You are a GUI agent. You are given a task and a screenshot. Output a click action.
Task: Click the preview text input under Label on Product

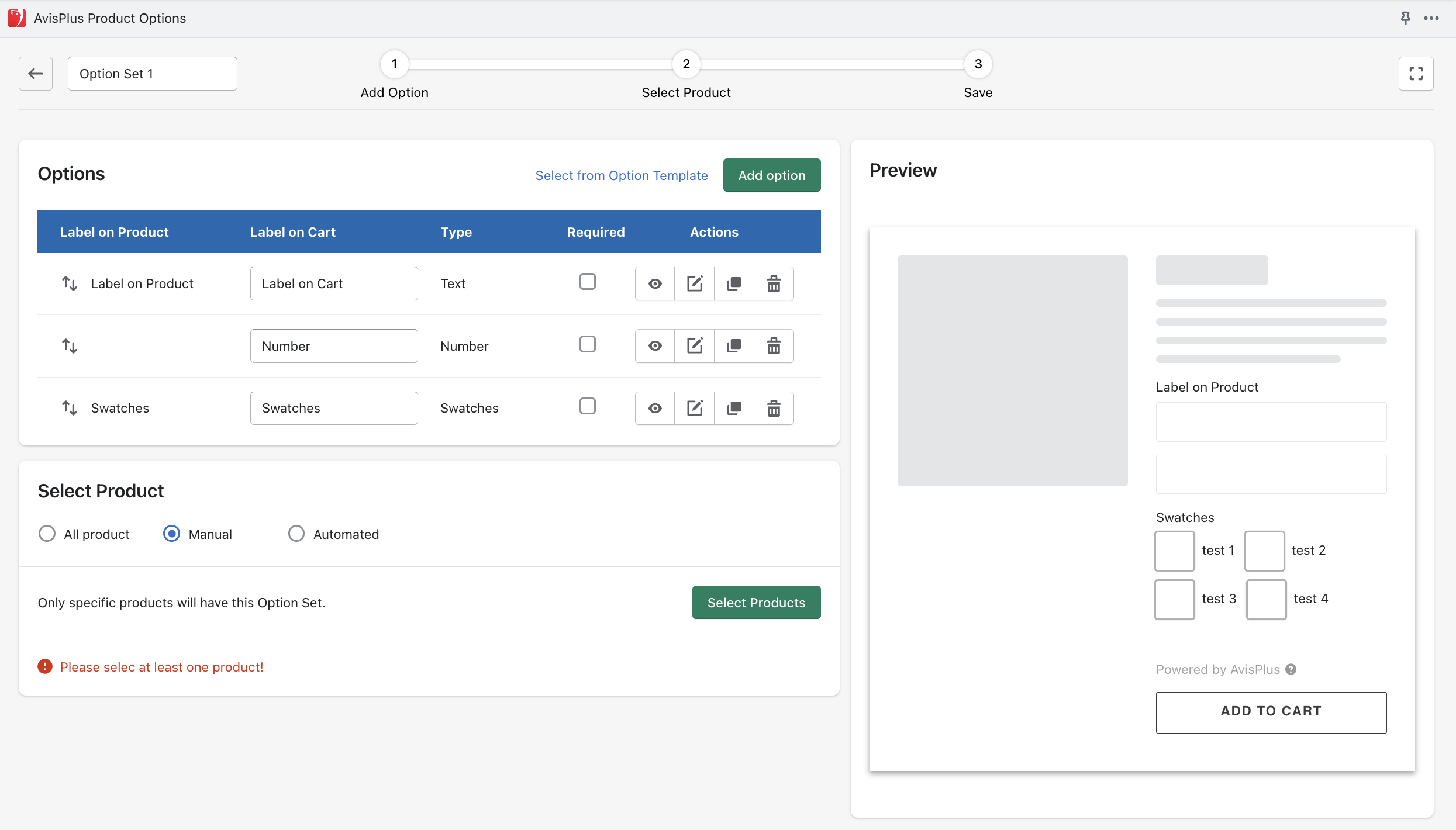(1271, 422)
